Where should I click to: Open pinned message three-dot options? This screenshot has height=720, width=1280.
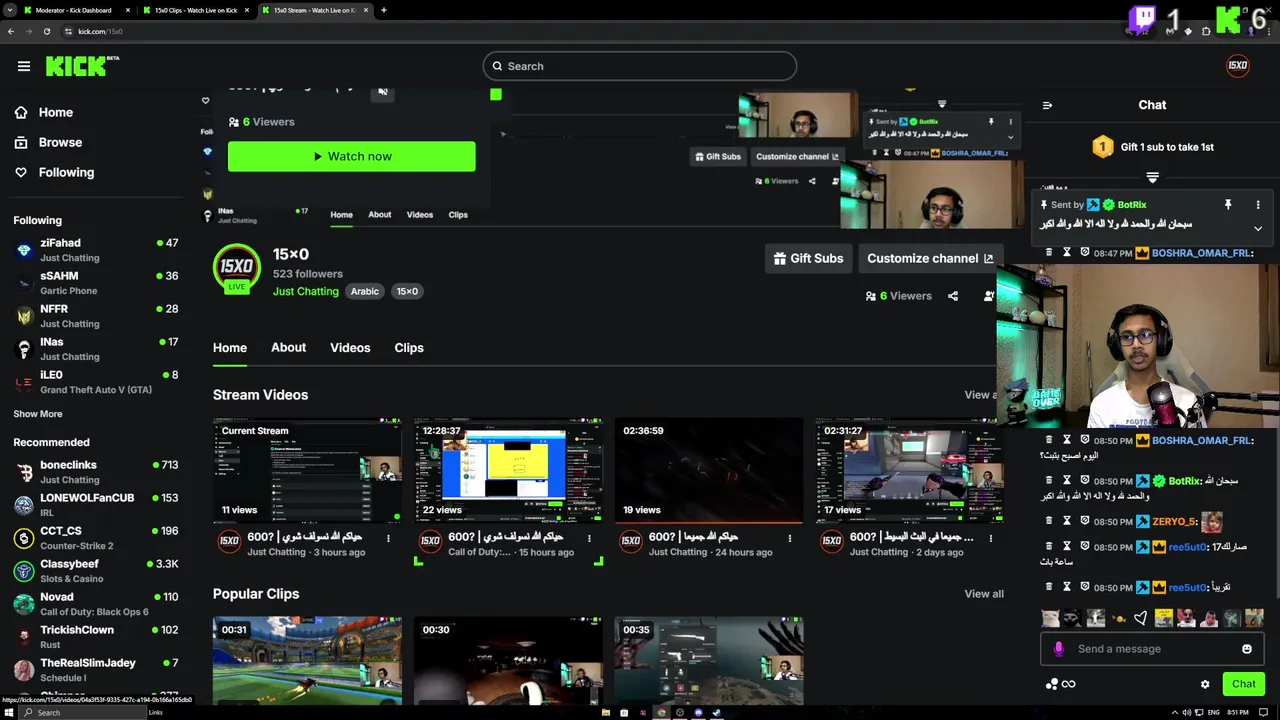(x=1258, y=205)
